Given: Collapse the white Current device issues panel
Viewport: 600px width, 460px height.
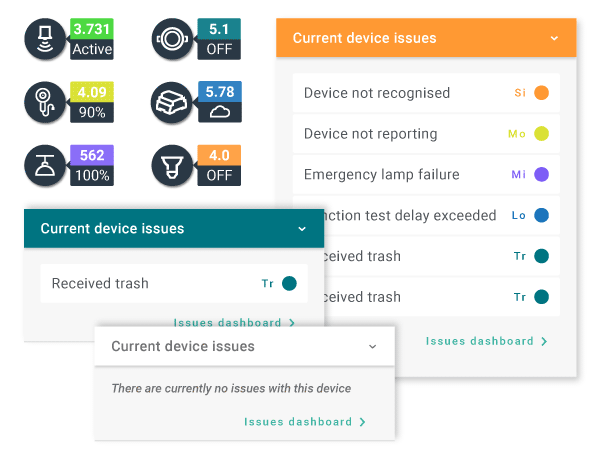Looking at the screenshot, I should coord(372,347).
